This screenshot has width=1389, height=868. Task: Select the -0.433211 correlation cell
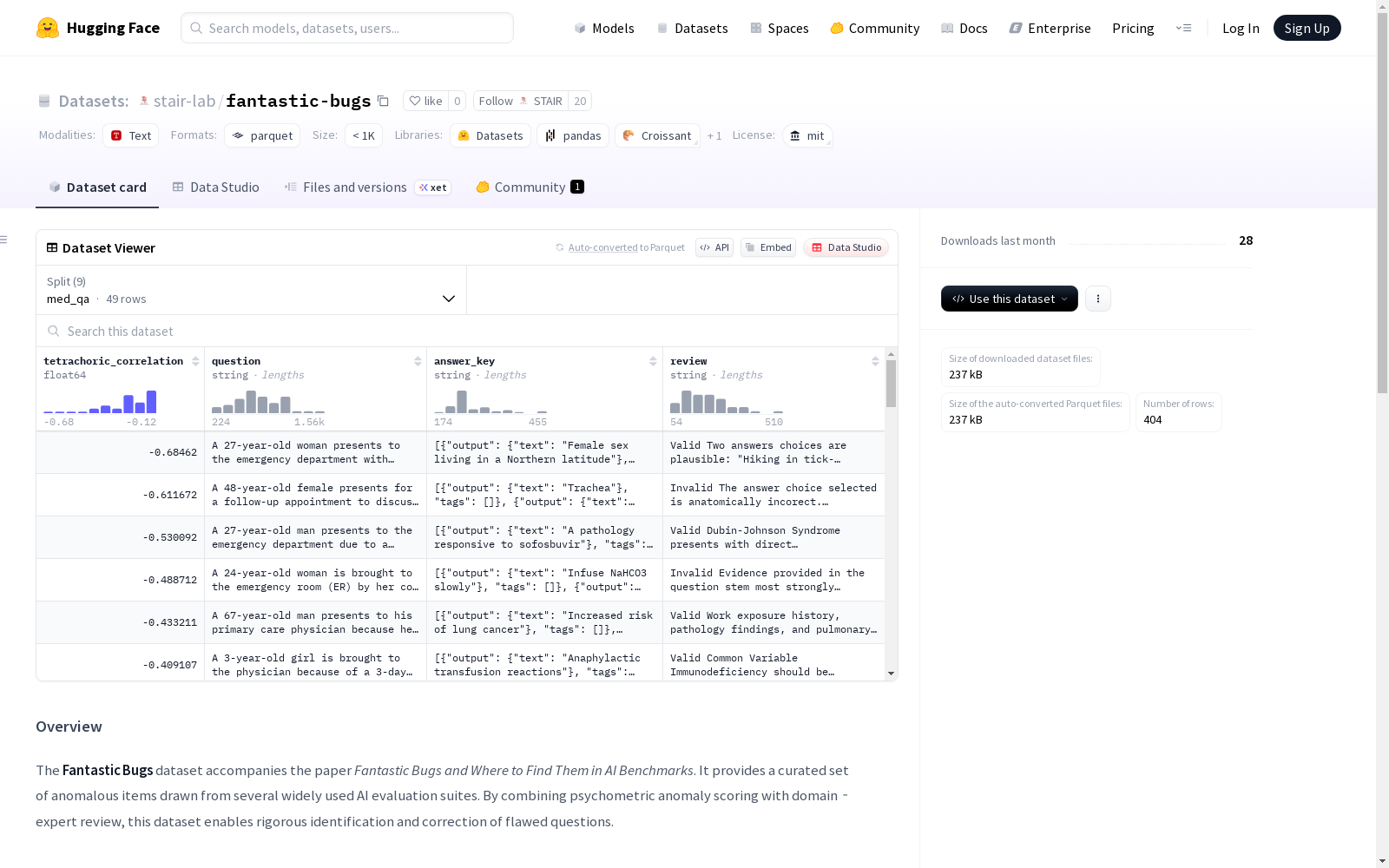coord(121,622)
